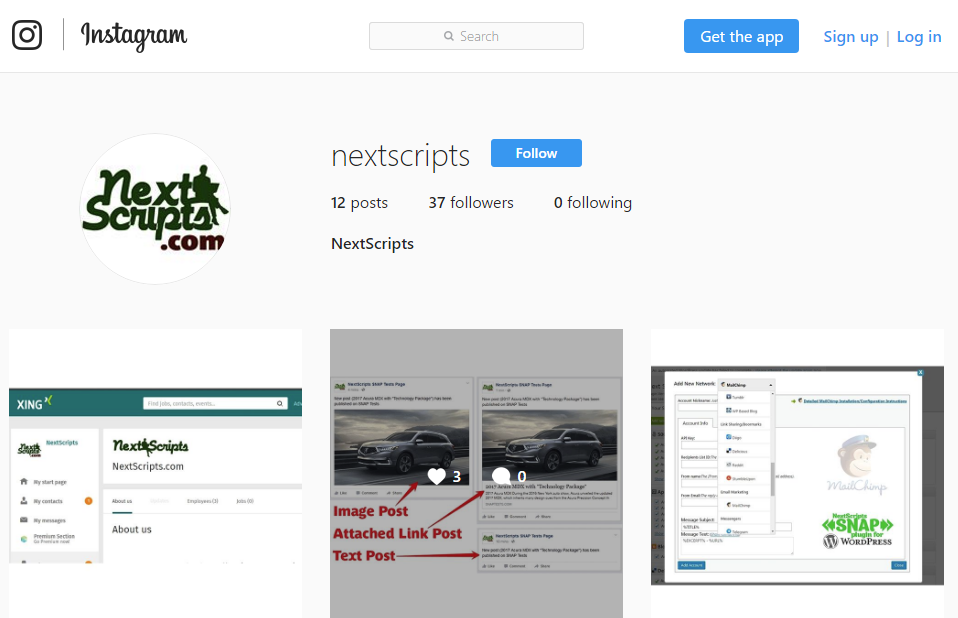View the 37 followers list

(x=471, y=203)
